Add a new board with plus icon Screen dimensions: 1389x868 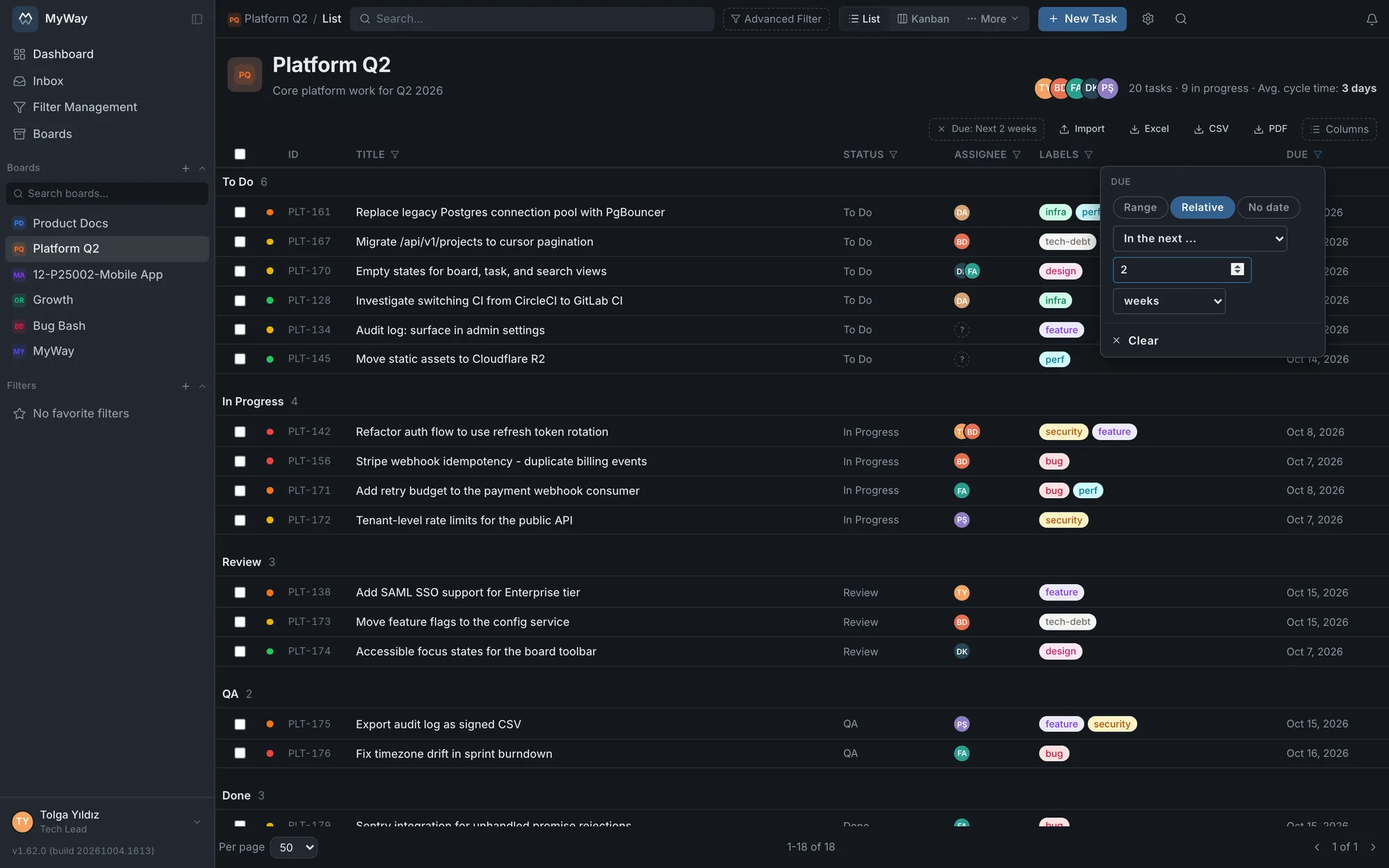[185, 168]
